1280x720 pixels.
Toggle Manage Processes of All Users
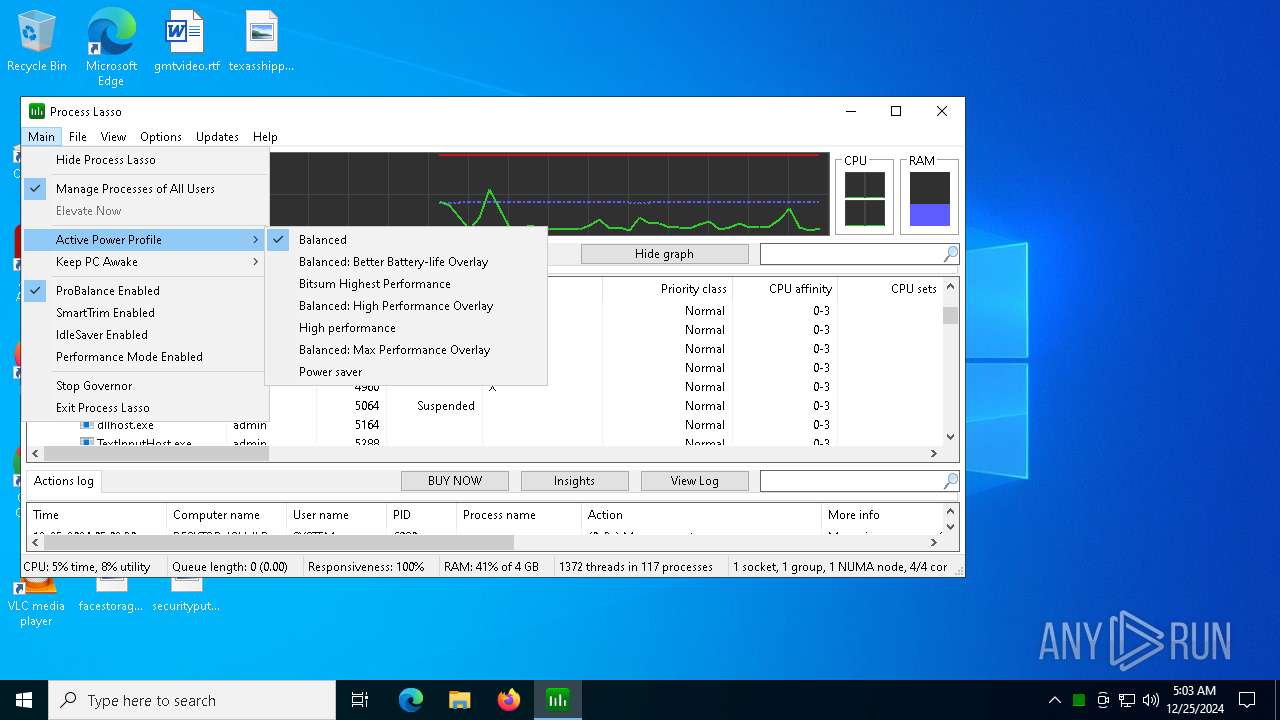(x=146, y=189)
